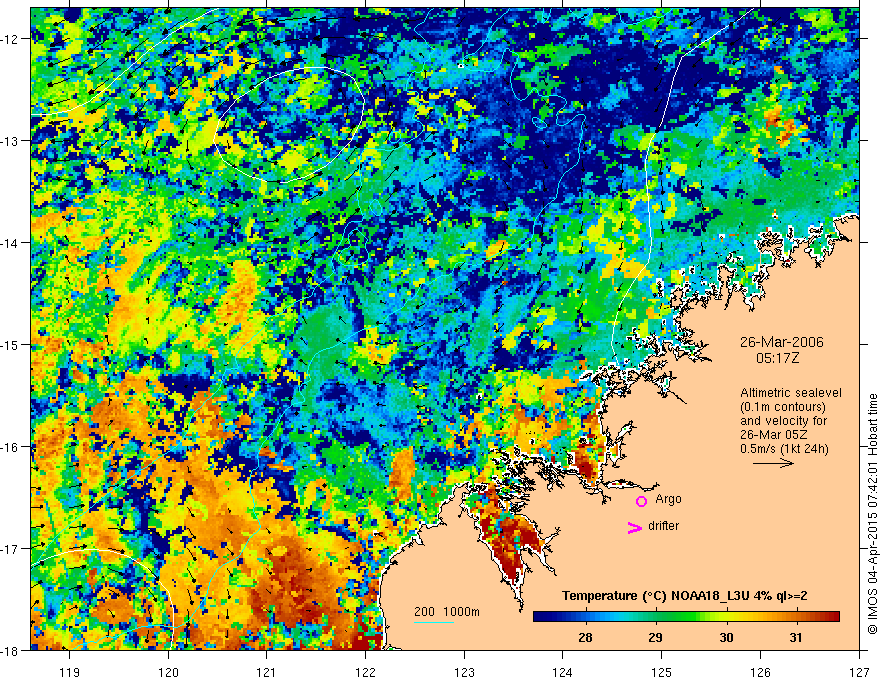Click the date label 26-Mar-2006
Screen dimensions: 880x680
coord(781,342)
